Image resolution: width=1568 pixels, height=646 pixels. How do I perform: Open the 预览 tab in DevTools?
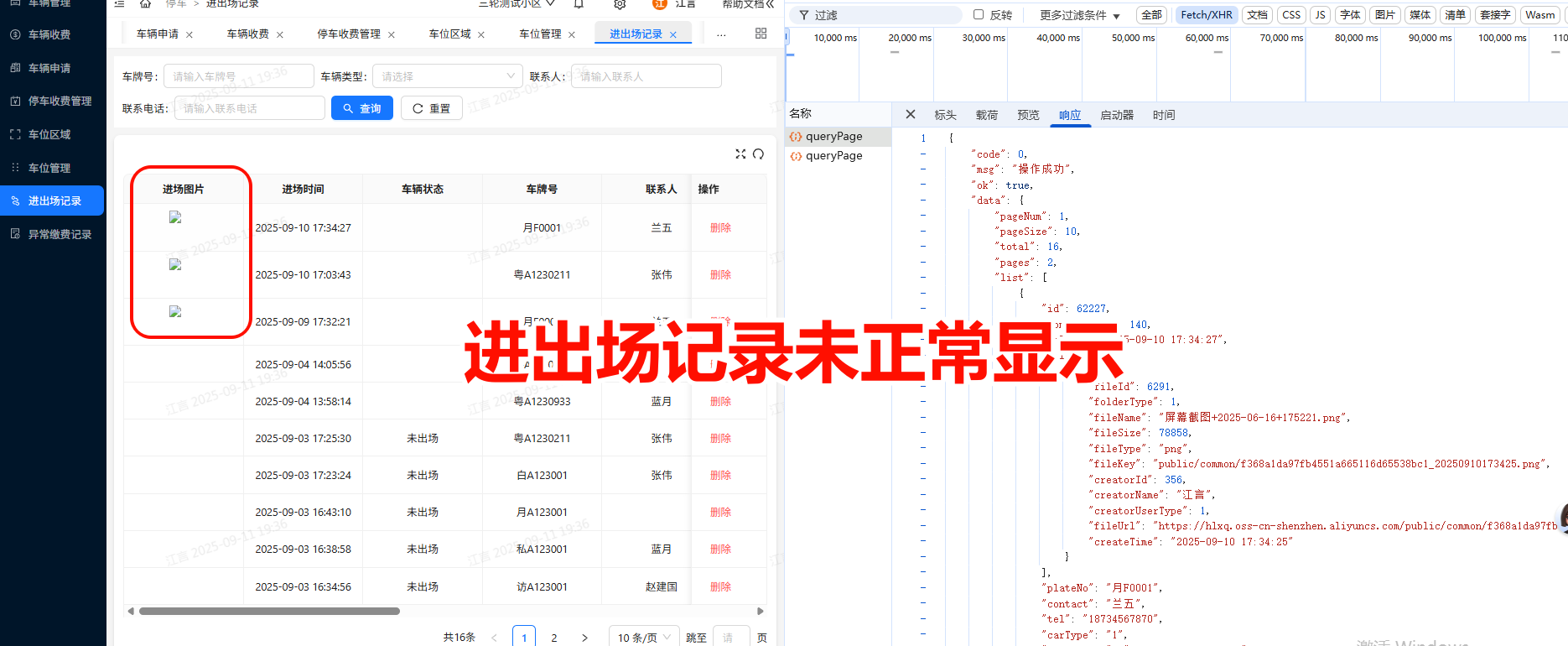1028,115
